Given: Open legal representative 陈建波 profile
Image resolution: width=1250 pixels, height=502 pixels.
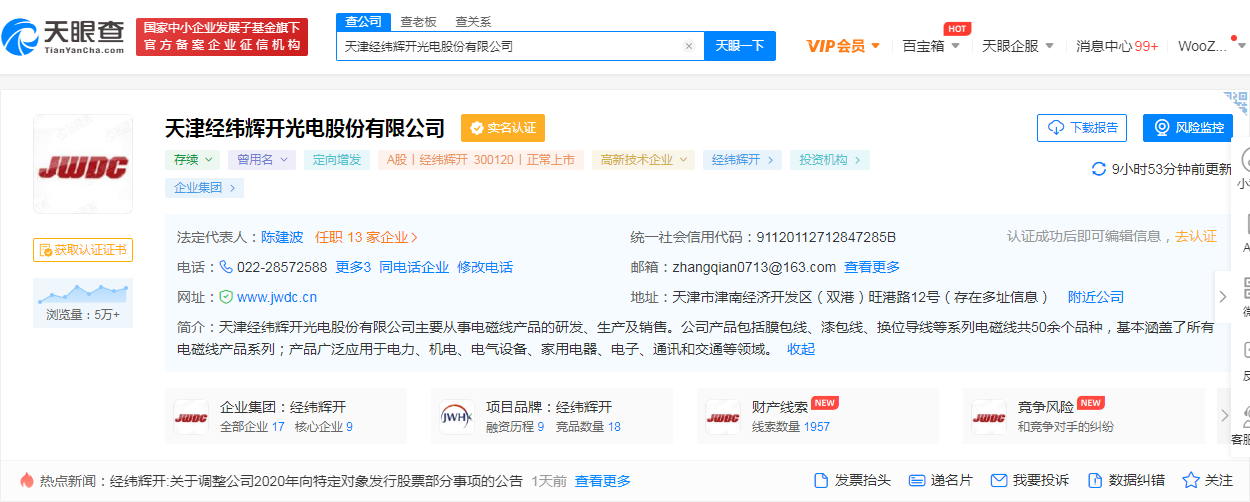Looking at the screenshot, I should click(282, 237).
